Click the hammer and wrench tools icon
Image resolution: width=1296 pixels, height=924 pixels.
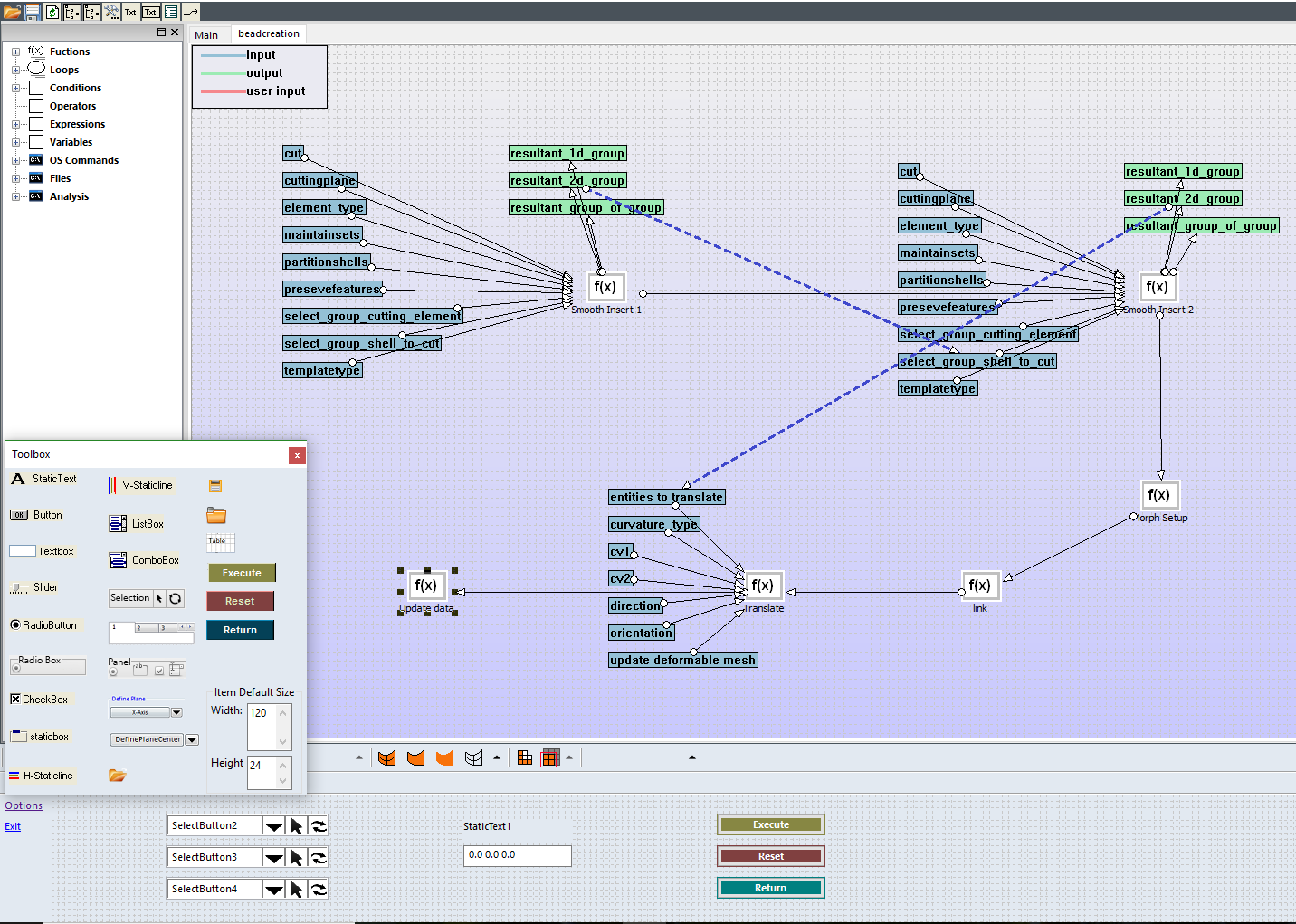coord(111,12)
